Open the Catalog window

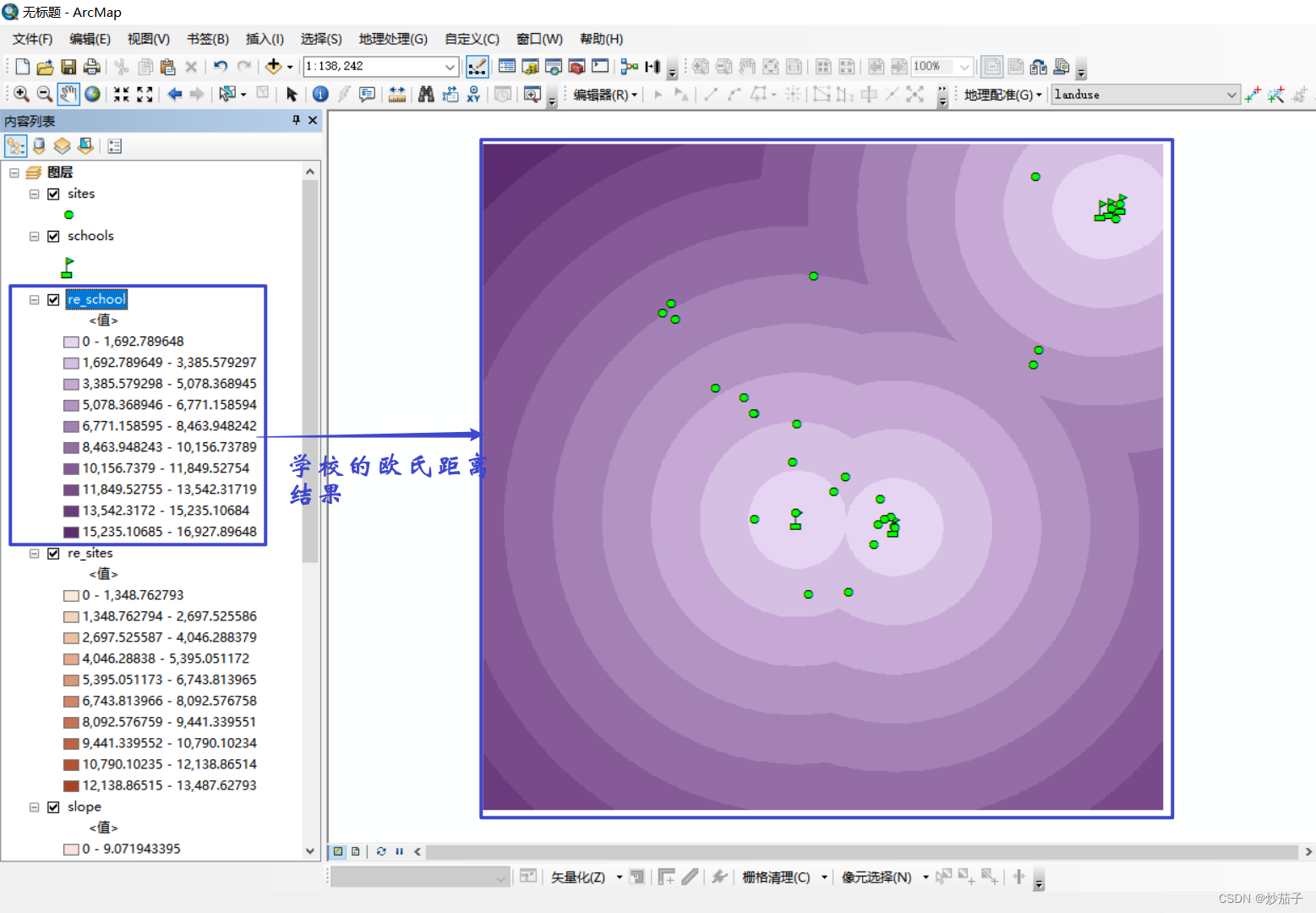point(531,66)
